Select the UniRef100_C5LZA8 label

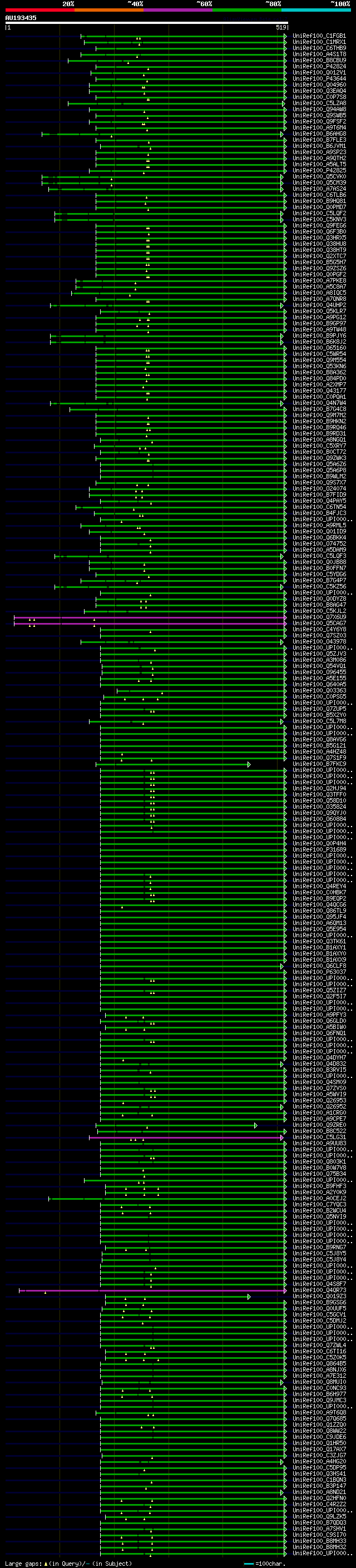point(319,103)
